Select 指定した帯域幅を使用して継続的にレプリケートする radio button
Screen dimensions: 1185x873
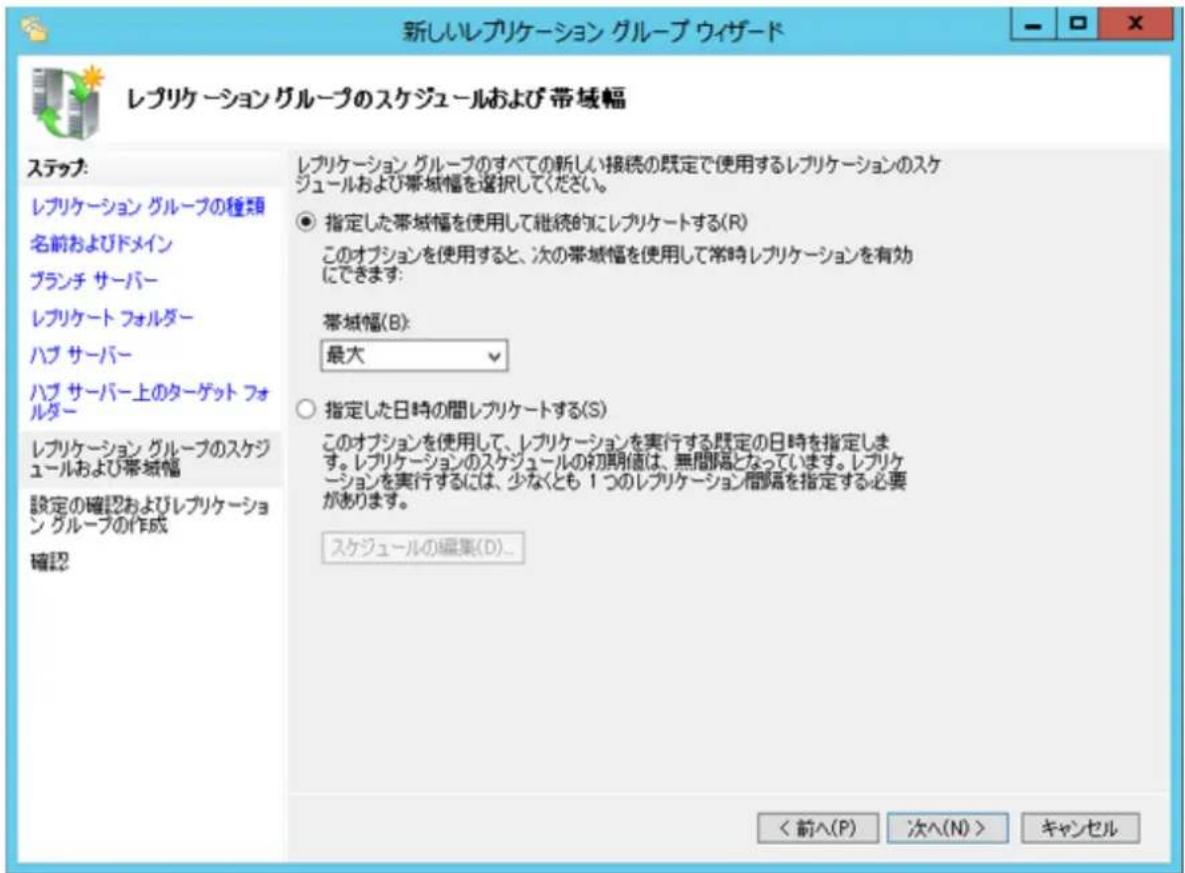(x=306, y=222)
